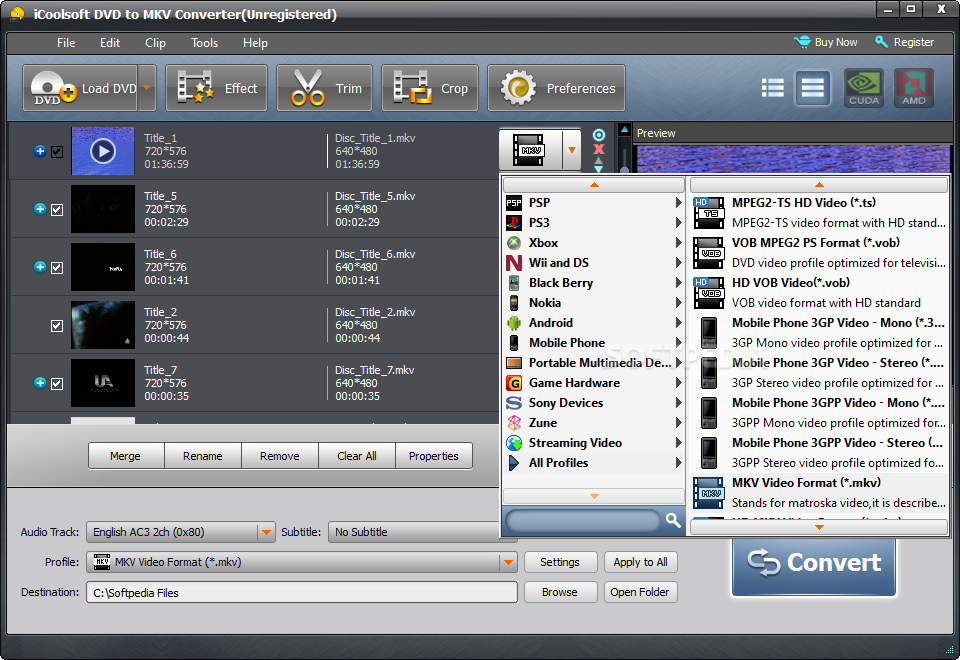Select the Android category
This screenshot has height=660, width=960.
click(x=593, y=323)
